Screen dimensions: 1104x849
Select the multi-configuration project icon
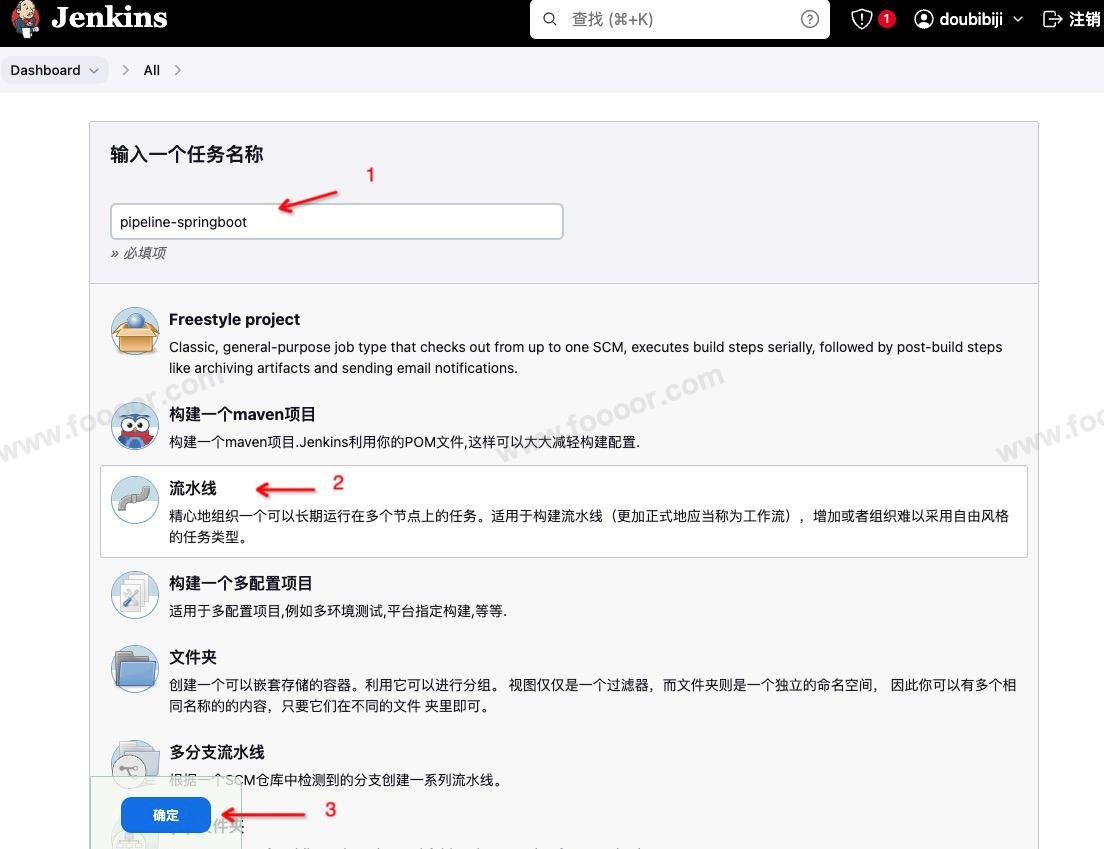tap(135, 595)
